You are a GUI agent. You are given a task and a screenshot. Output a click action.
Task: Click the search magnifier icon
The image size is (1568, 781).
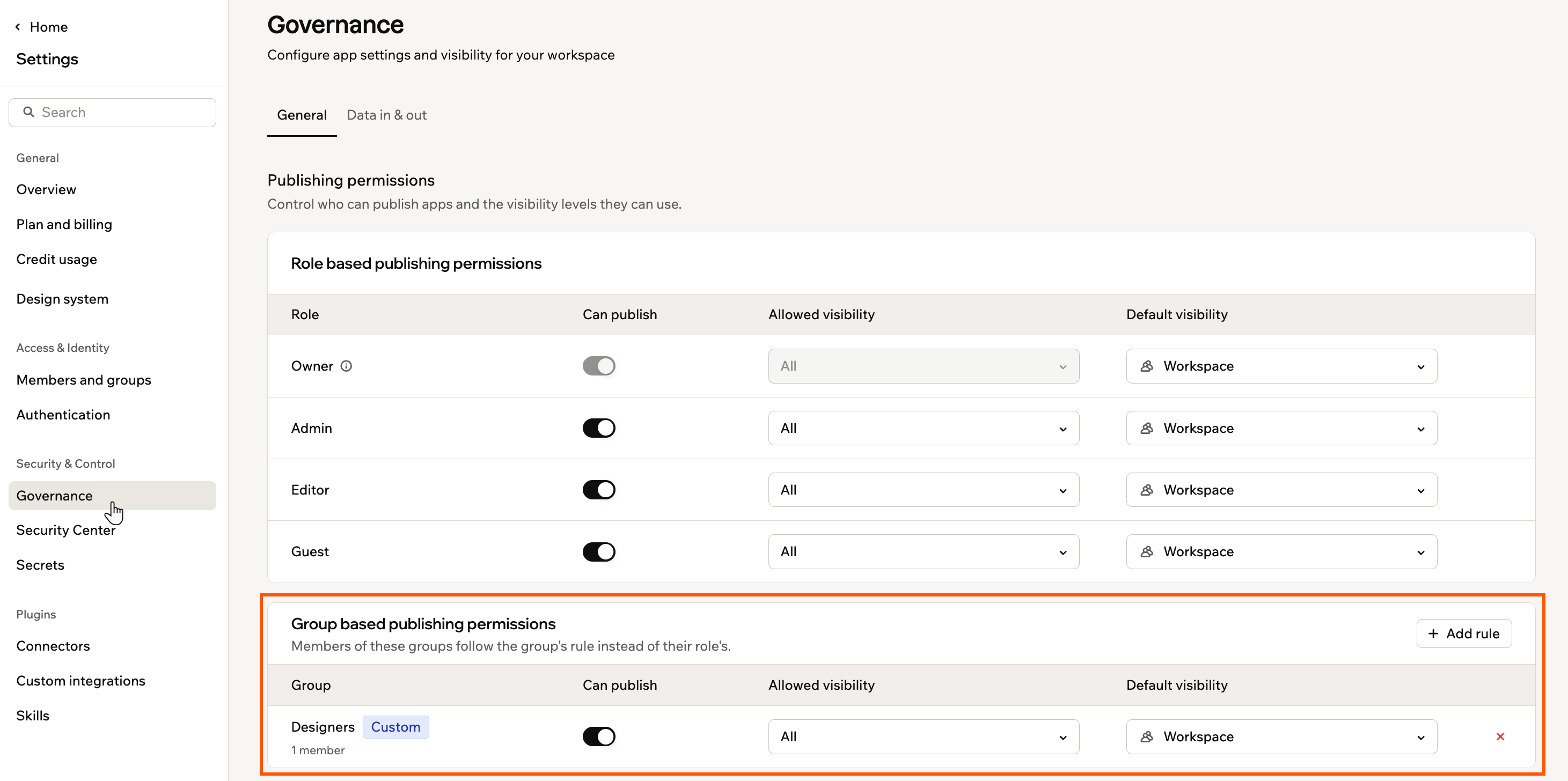tap(28, 112)
